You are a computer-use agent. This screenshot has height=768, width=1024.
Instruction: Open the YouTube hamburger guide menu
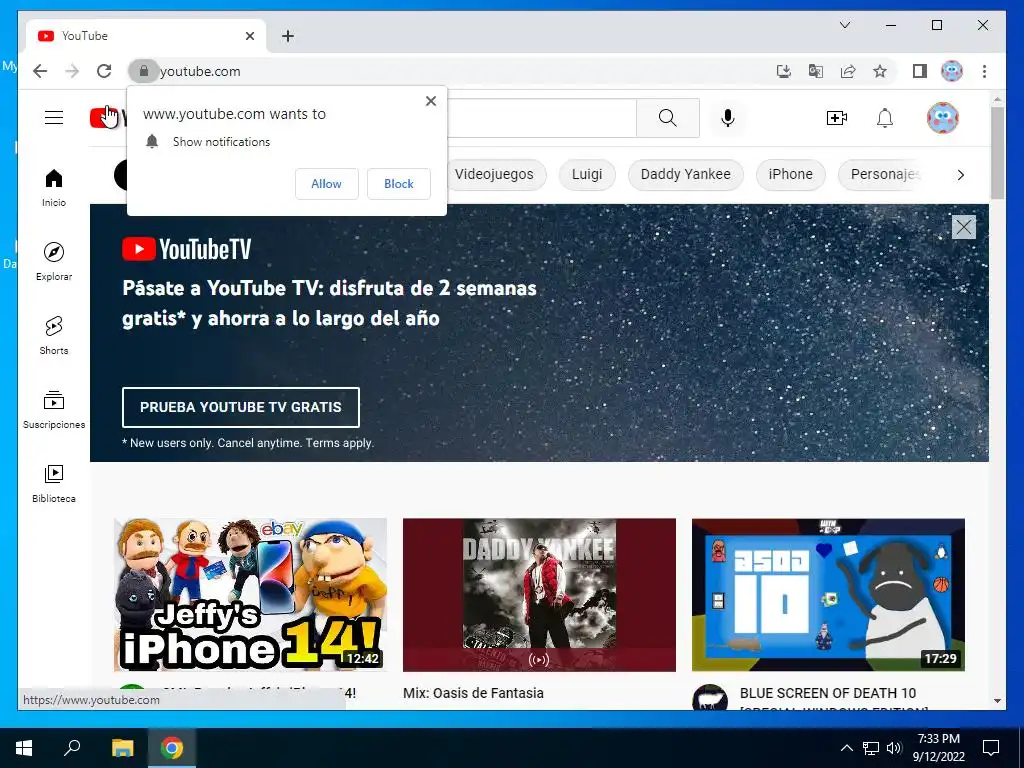point(54,118)
